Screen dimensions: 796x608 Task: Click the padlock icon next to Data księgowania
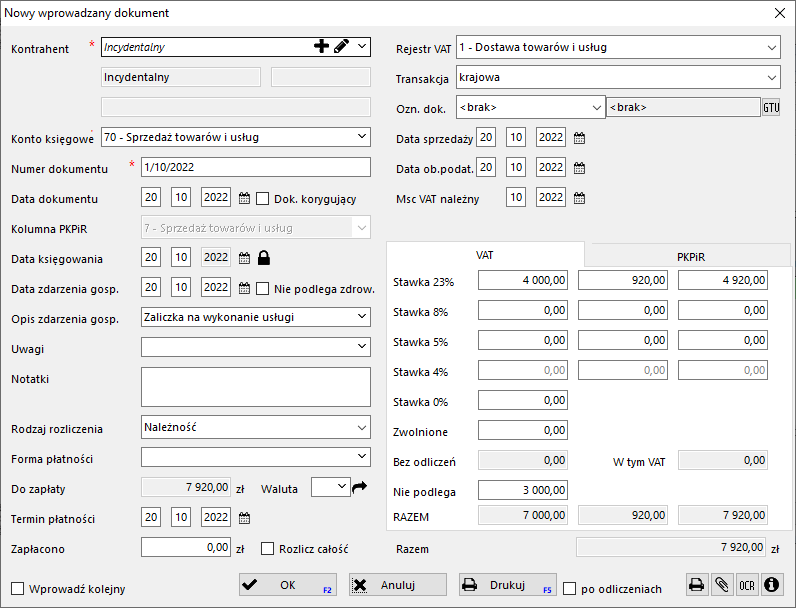pyautogui.click(x=264, y=258)
